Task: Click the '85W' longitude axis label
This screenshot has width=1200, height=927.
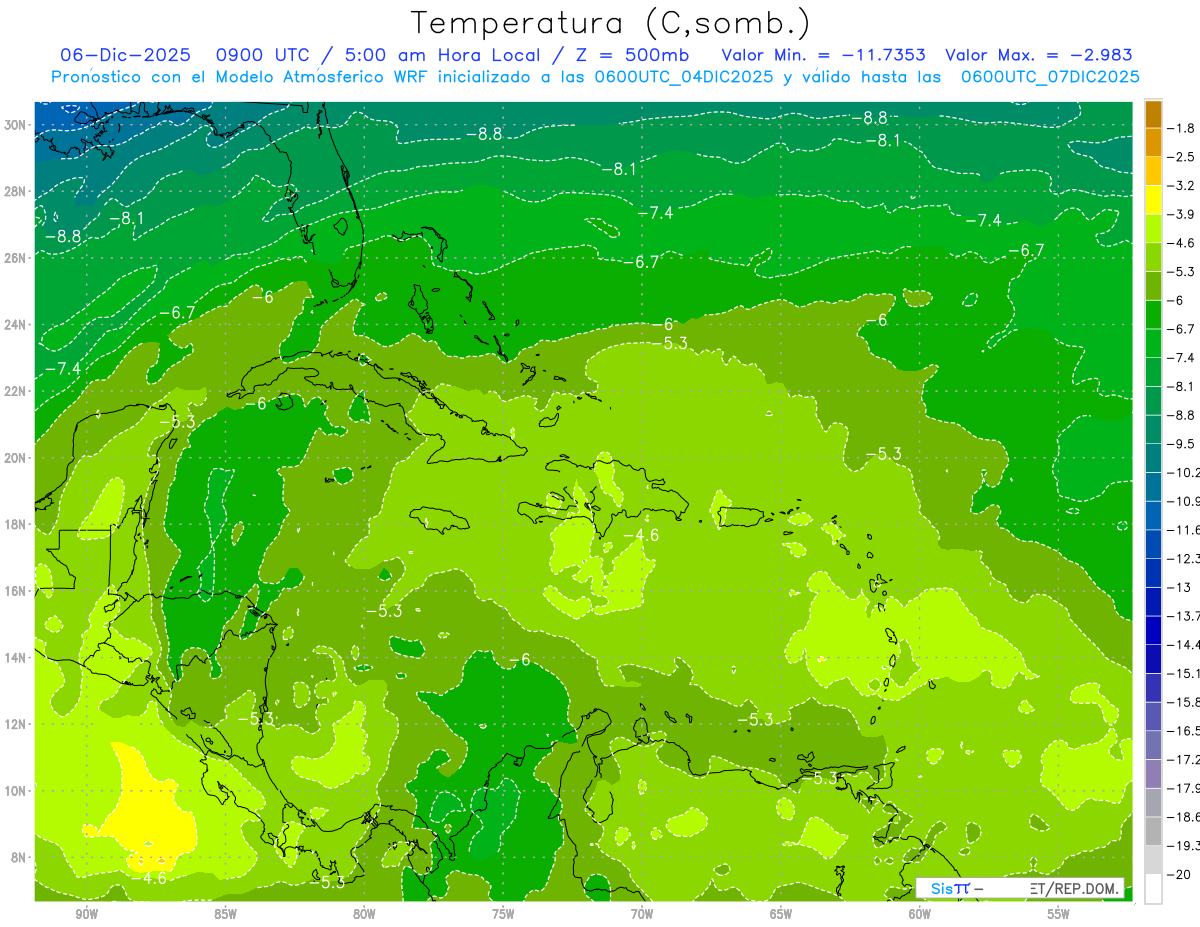Action: point(225,914)
